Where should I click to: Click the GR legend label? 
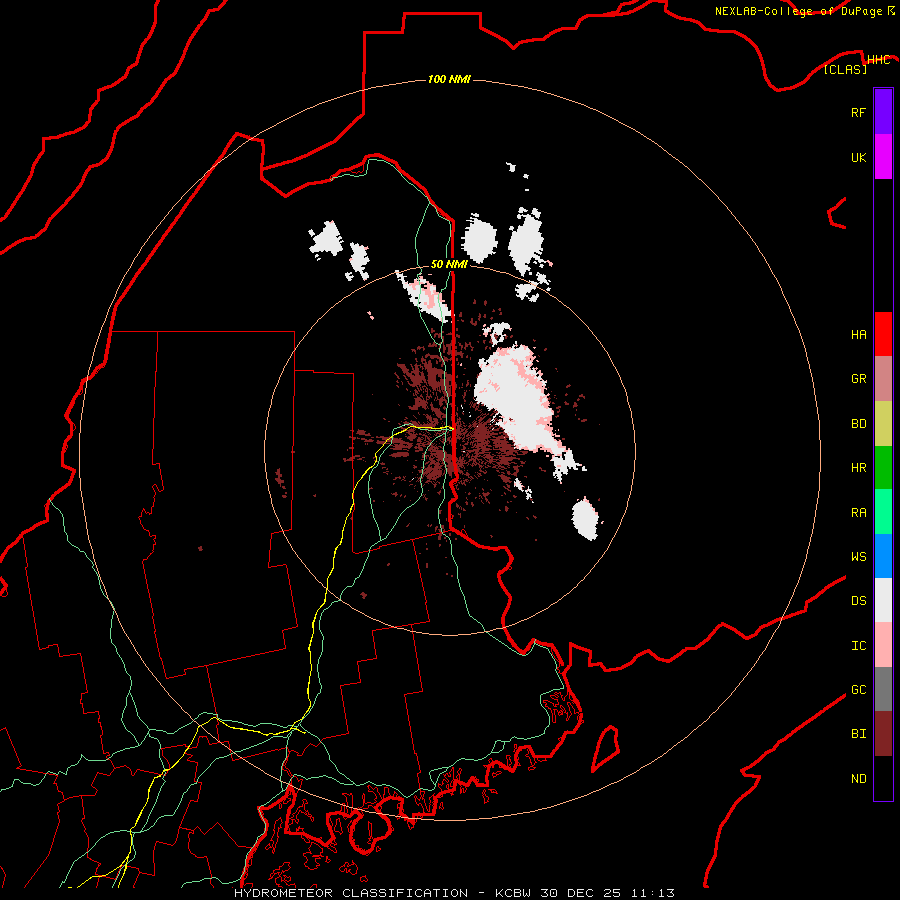[858, 379]
